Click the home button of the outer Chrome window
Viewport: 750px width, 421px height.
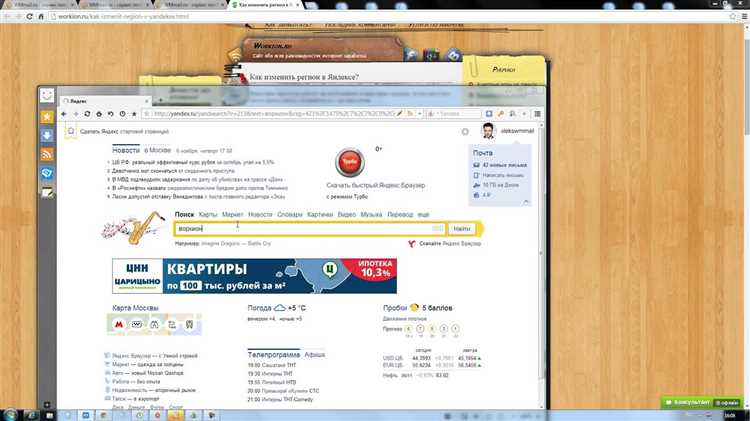tap(41, 16)
